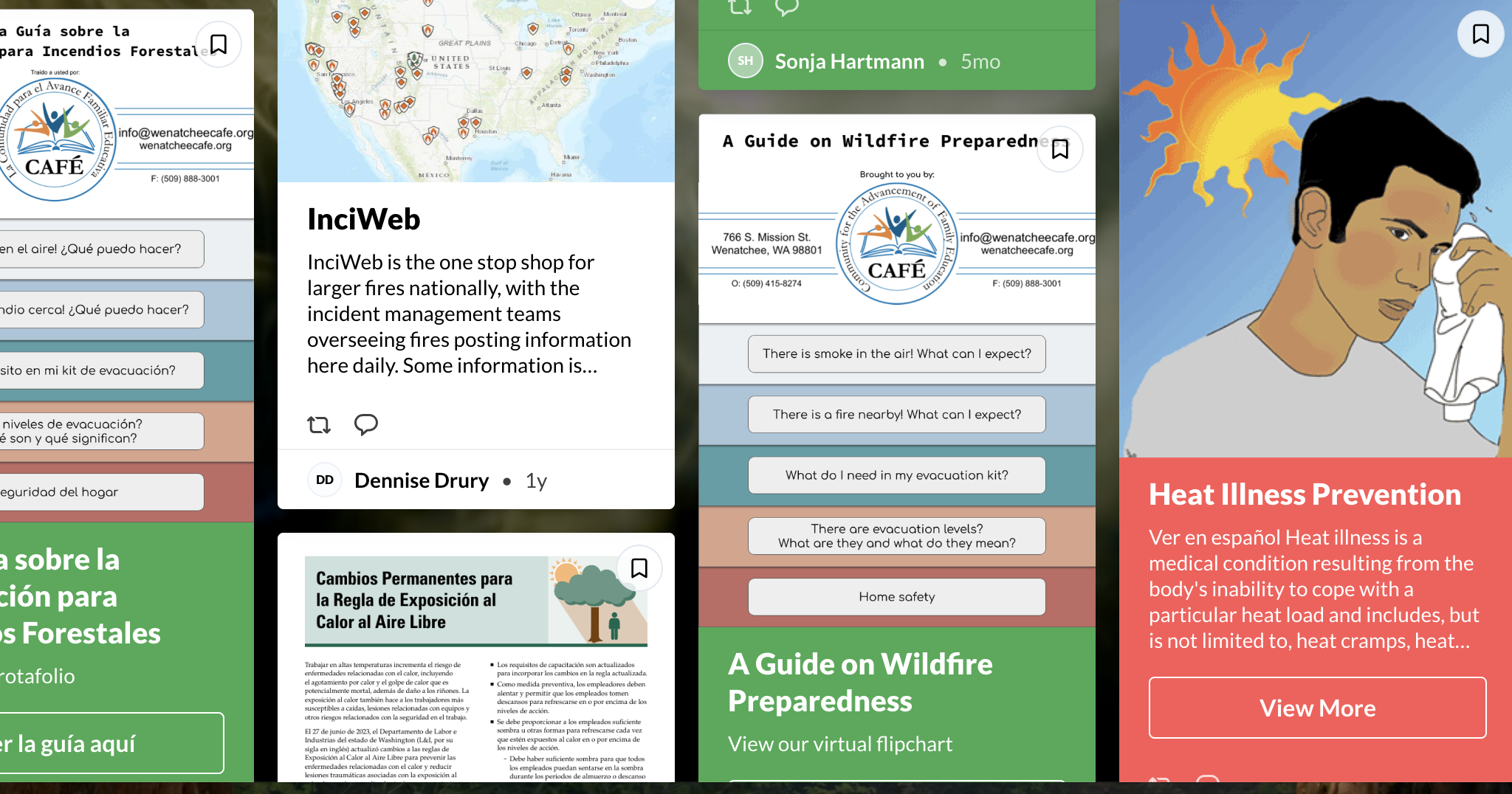
Task: Click the InciWeb wildfire map thumbnail
Action: (475, 90)
